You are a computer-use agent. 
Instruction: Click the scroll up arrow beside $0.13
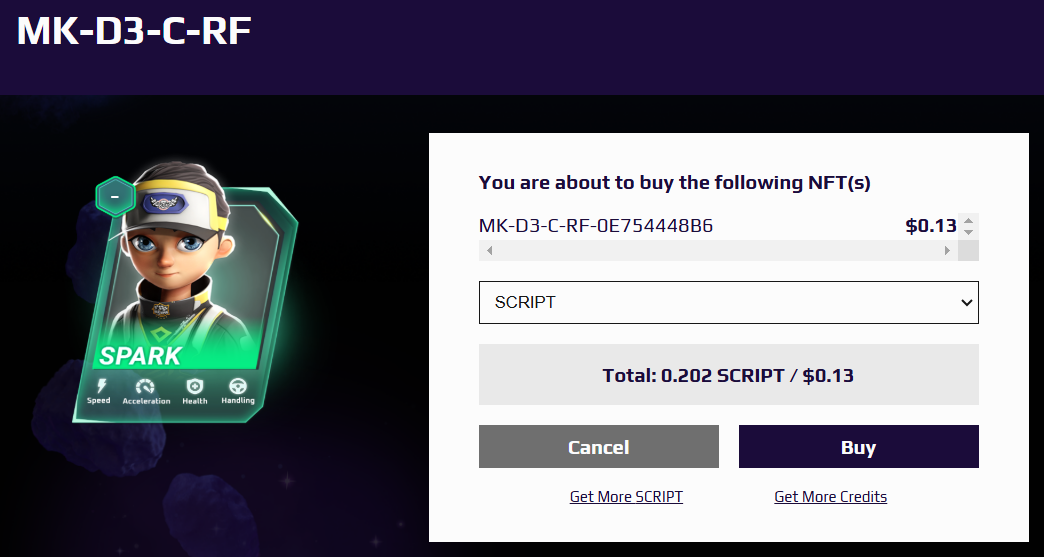coord(969,221)
